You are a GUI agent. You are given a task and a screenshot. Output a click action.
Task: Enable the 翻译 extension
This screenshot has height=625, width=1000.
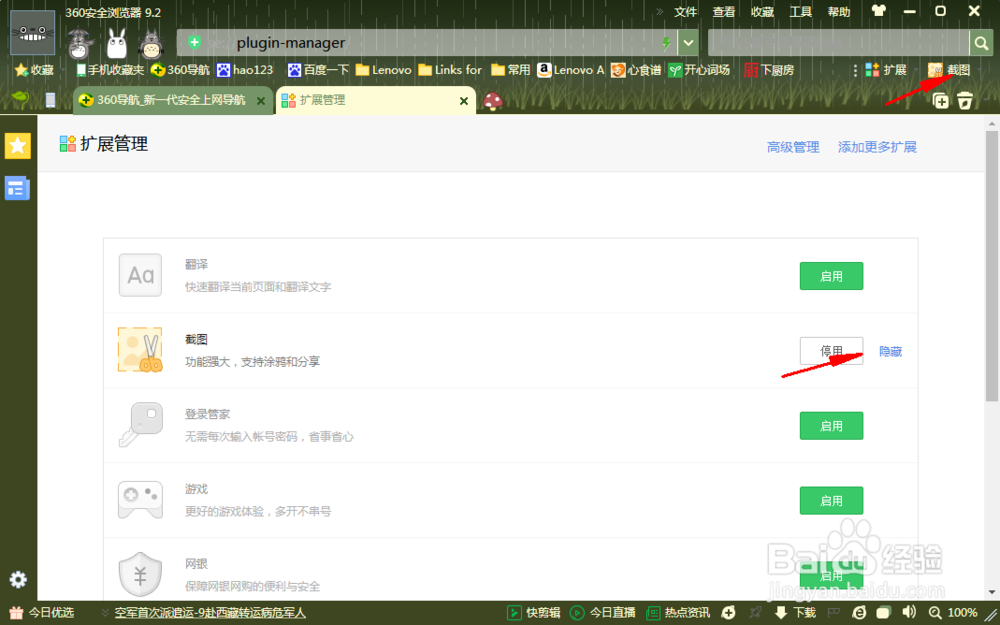click(x=831, y=276)
